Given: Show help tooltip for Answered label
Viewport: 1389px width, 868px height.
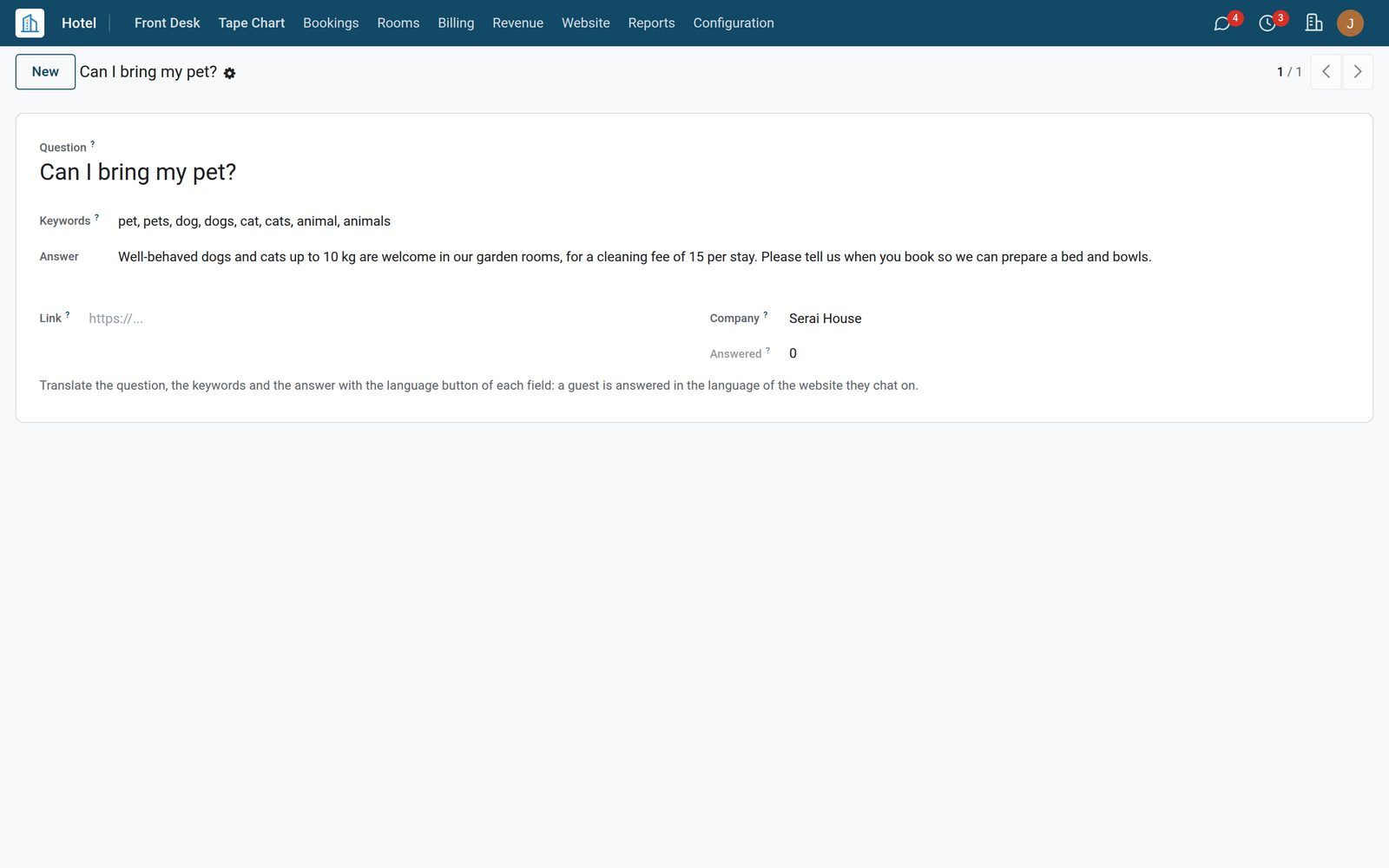Looking at the screenshot, I should pos(767,350).
